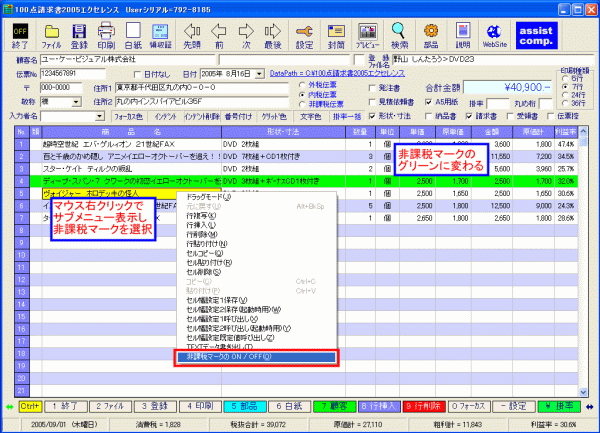The width and height of the screenshot is (600, 433).
Task: Click the グリッド色 button
Action: click(274, 116)
